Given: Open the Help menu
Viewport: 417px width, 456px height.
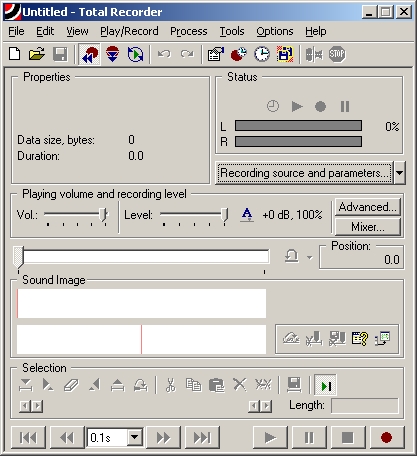Looking at the screenshot, I should [x=316, y=31].
